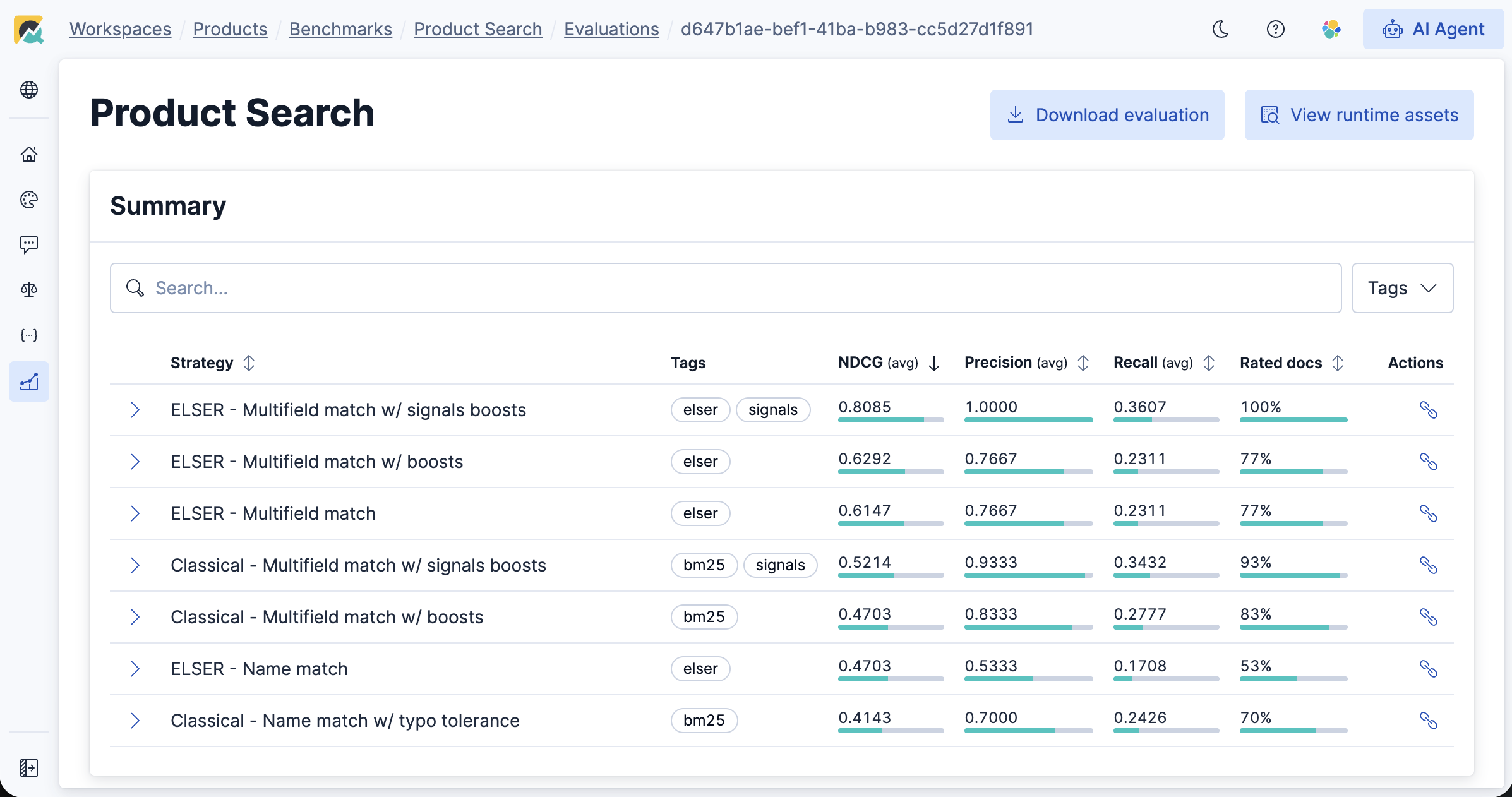The image size is (1512, 797).
Task: Toggle NDCG (avg) column sort direction
Action: (934, 363)
